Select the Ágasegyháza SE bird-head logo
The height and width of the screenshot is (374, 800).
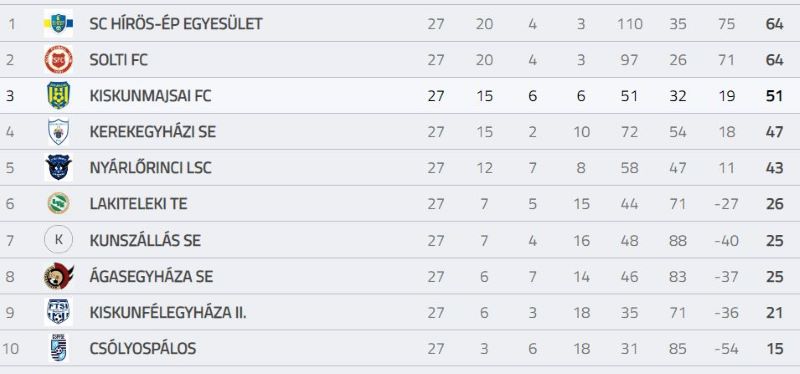(x=59, y=276)
